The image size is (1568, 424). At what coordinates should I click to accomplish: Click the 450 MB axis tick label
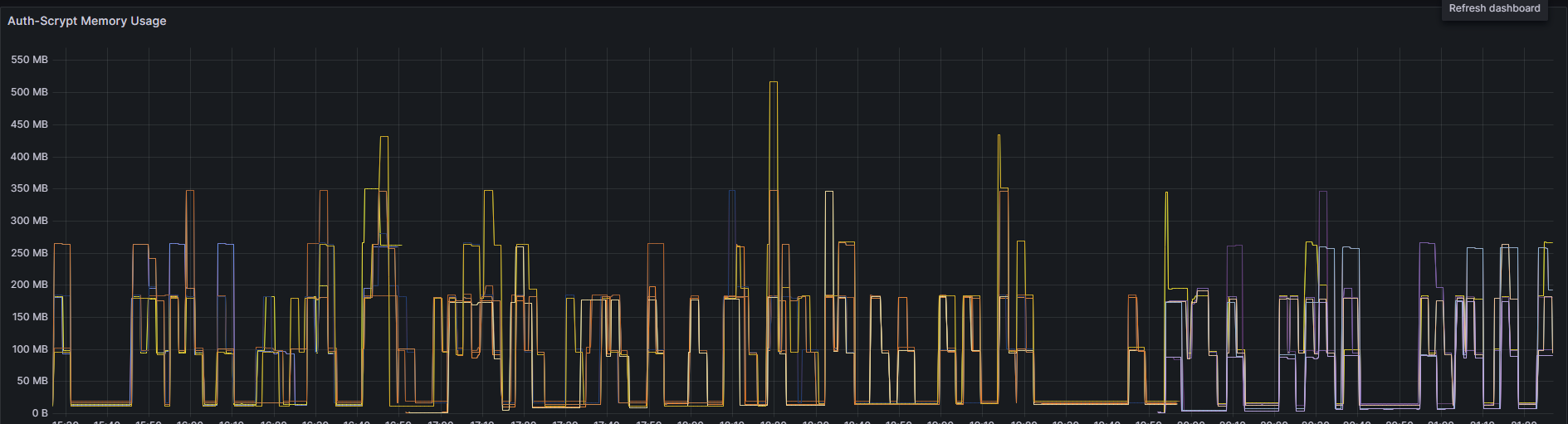tap(29, 124)
